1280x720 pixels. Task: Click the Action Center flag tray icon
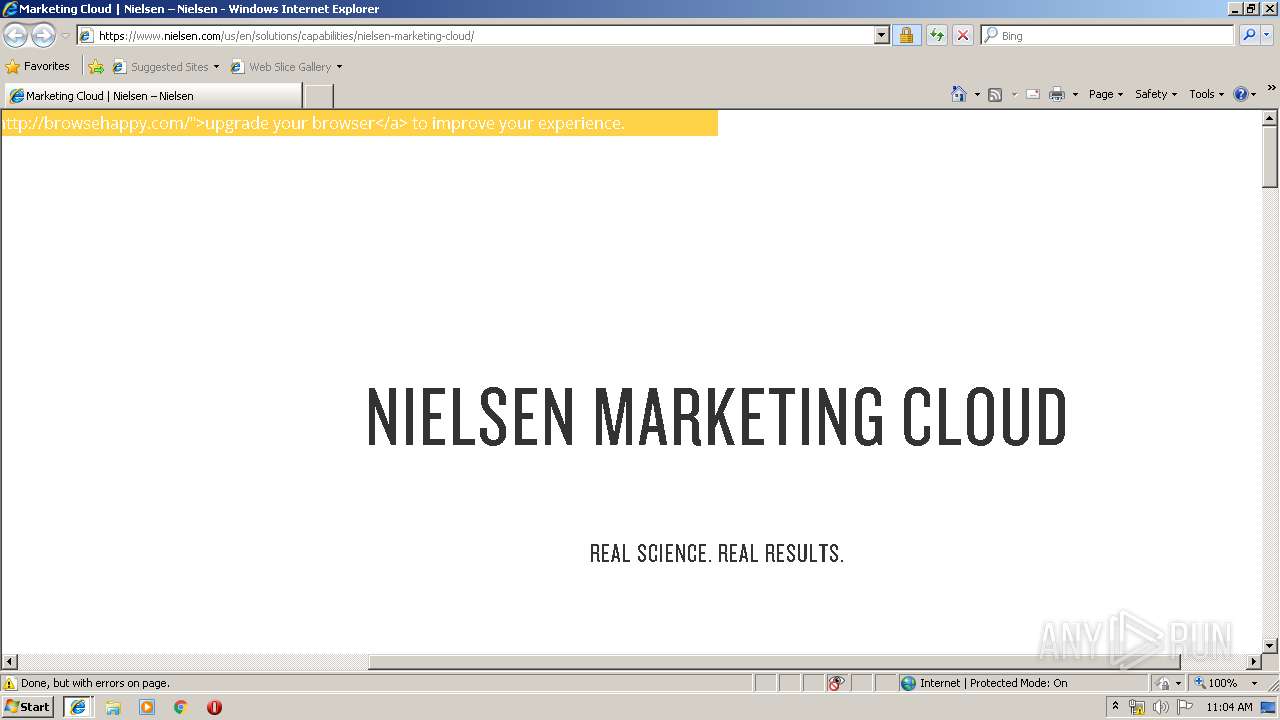coord(1184,707)
